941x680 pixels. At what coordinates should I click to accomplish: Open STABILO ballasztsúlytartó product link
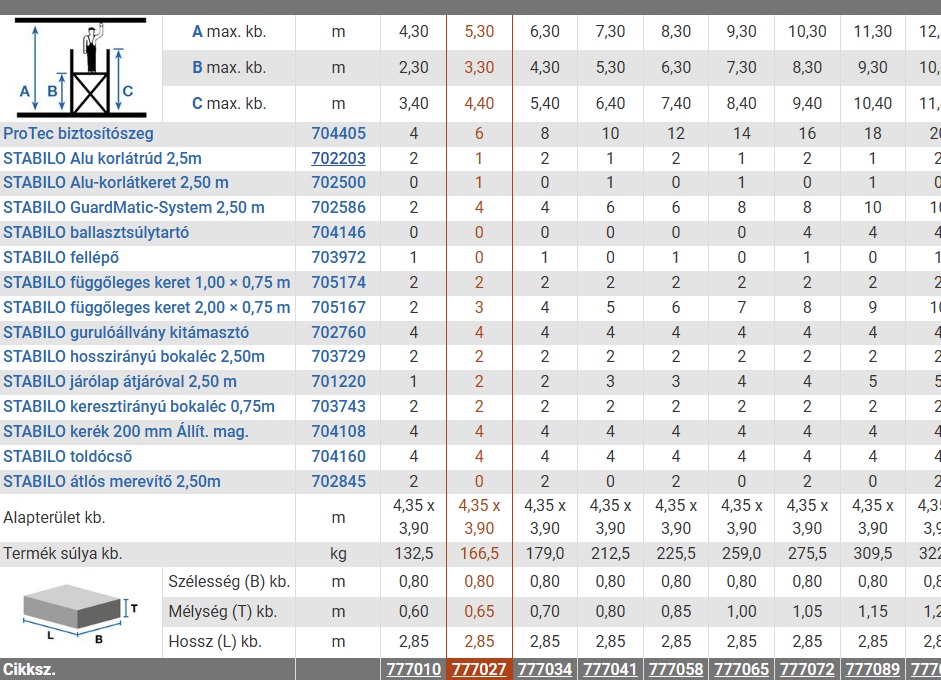tap(96, 232)
